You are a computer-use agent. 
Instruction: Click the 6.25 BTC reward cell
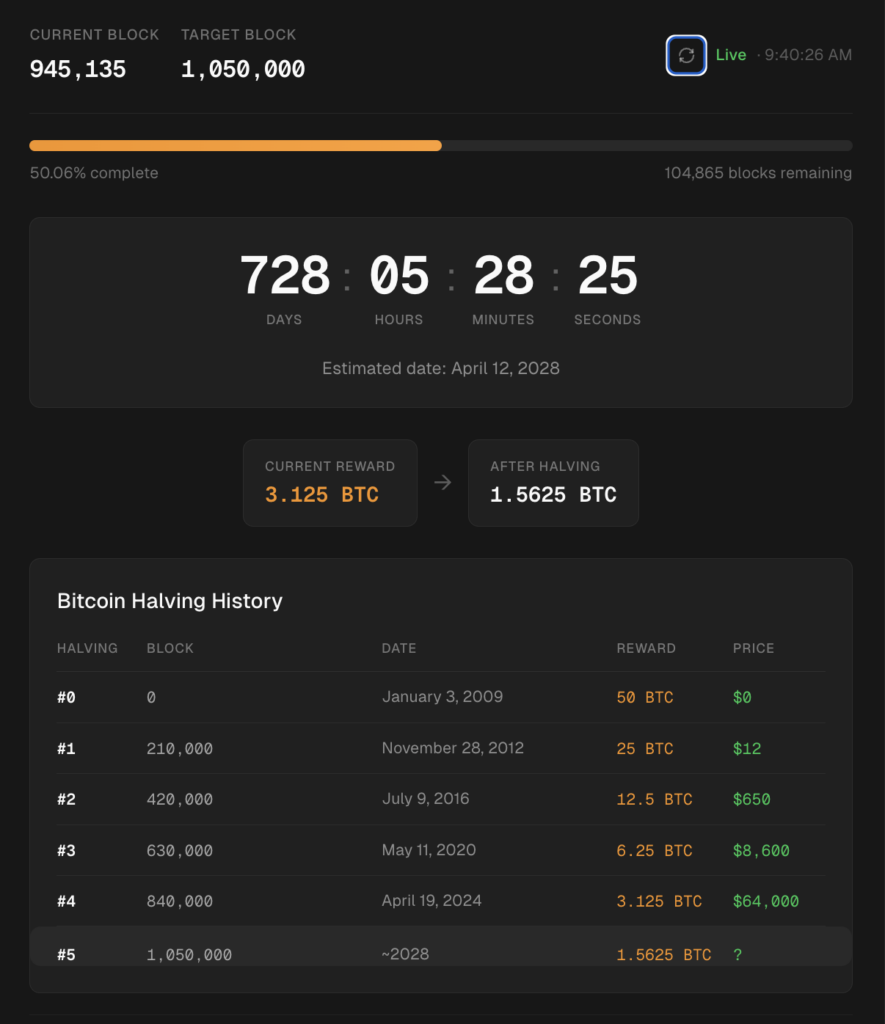654,850
